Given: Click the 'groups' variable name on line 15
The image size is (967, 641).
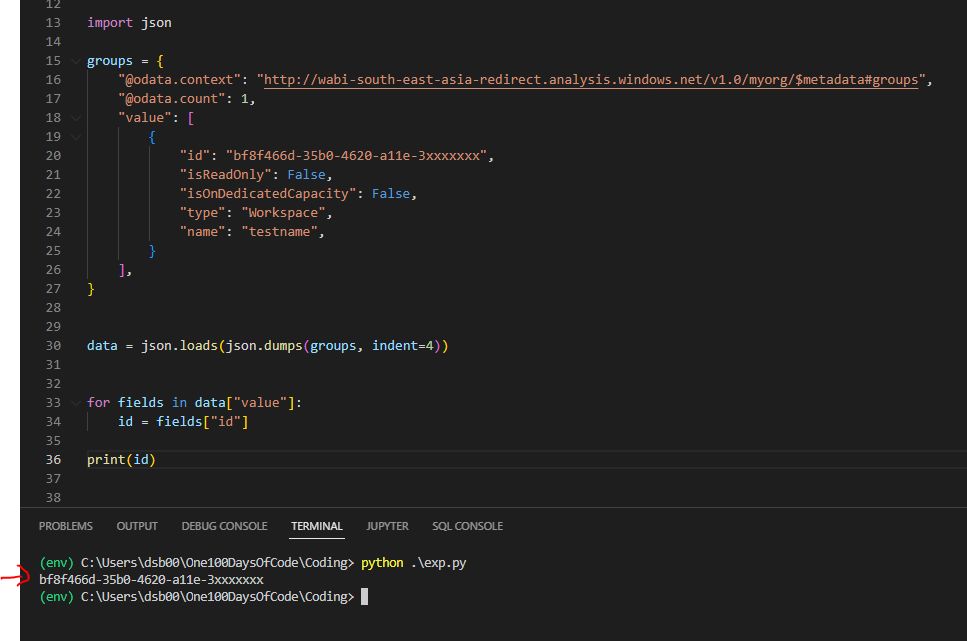Looking at the screenshot, I should [x=110, y=61].
